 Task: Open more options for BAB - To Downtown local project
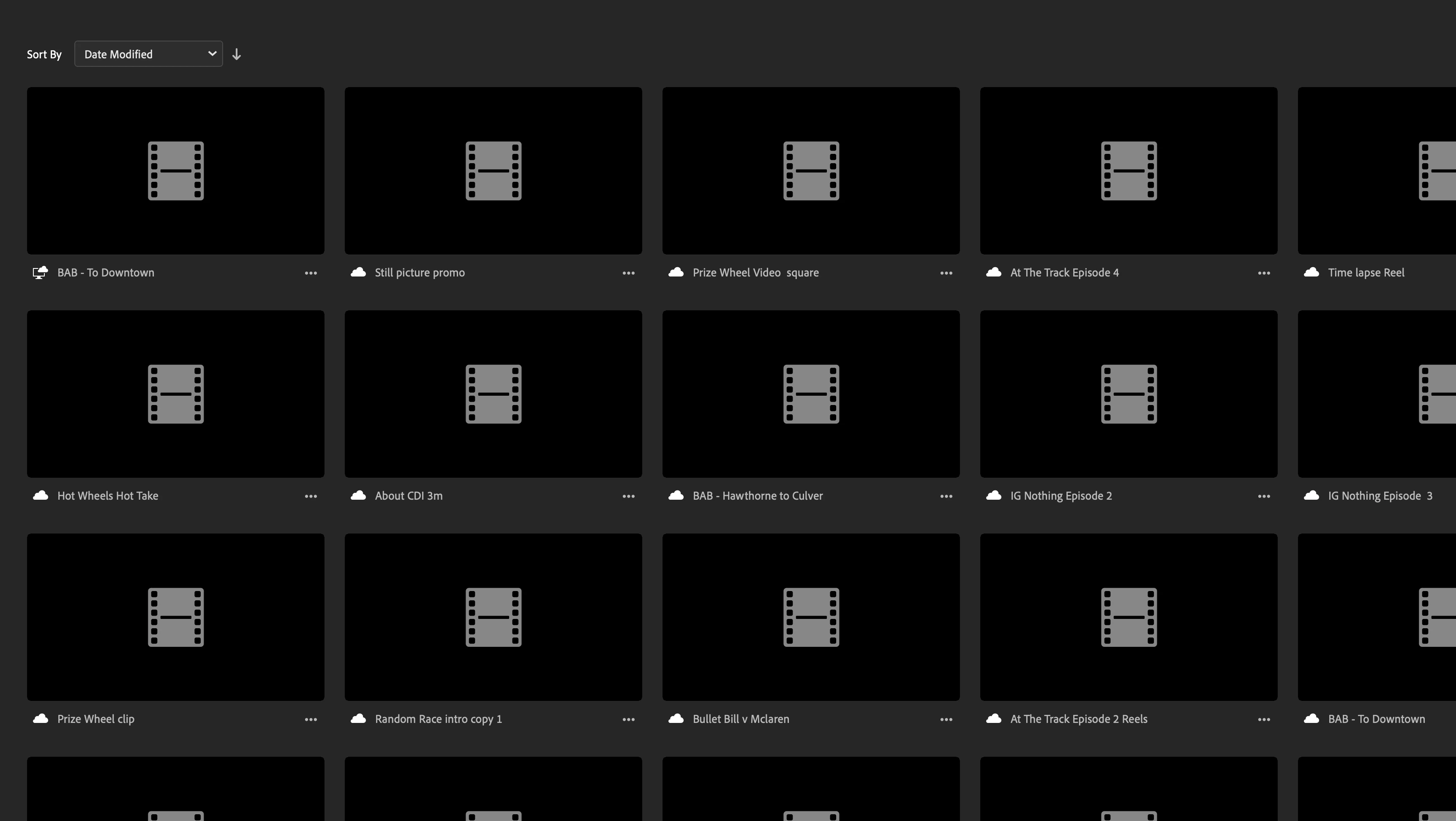tap(310, 273)
